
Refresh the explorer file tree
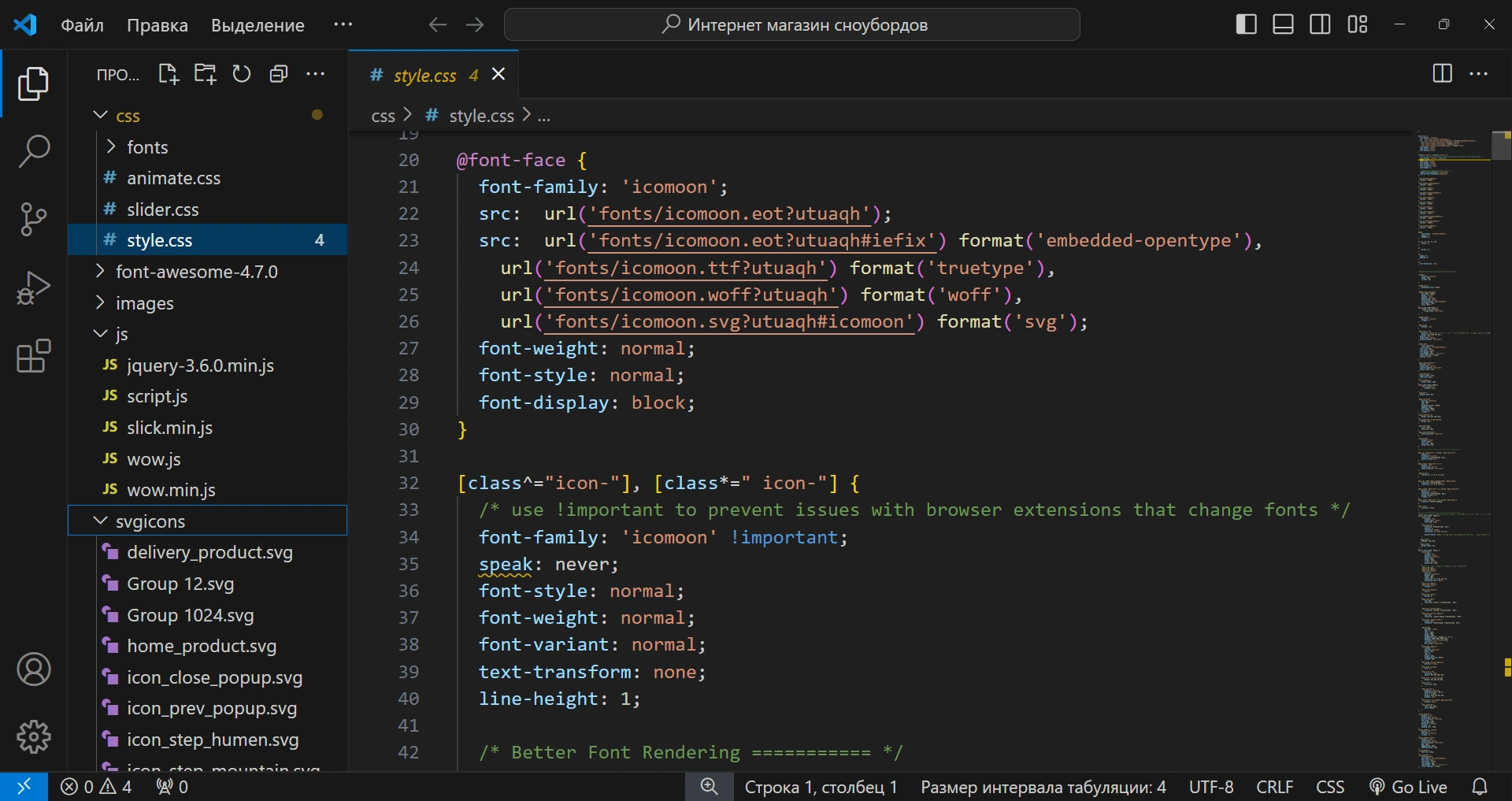[x=242, y=74]
